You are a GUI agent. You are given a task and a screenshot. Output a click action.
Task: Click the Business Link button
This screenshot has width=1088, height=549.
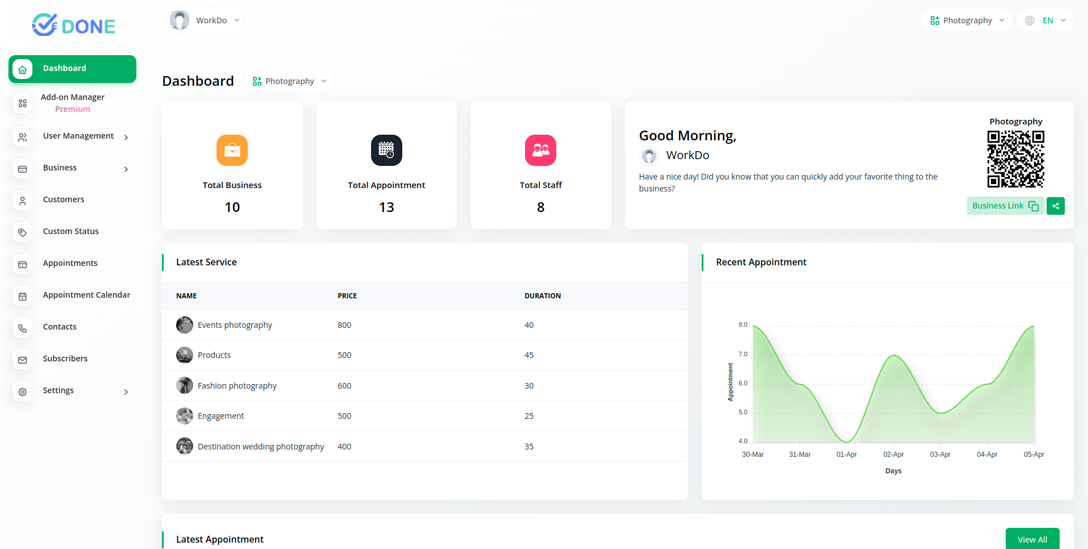[x=1005, y=205]
